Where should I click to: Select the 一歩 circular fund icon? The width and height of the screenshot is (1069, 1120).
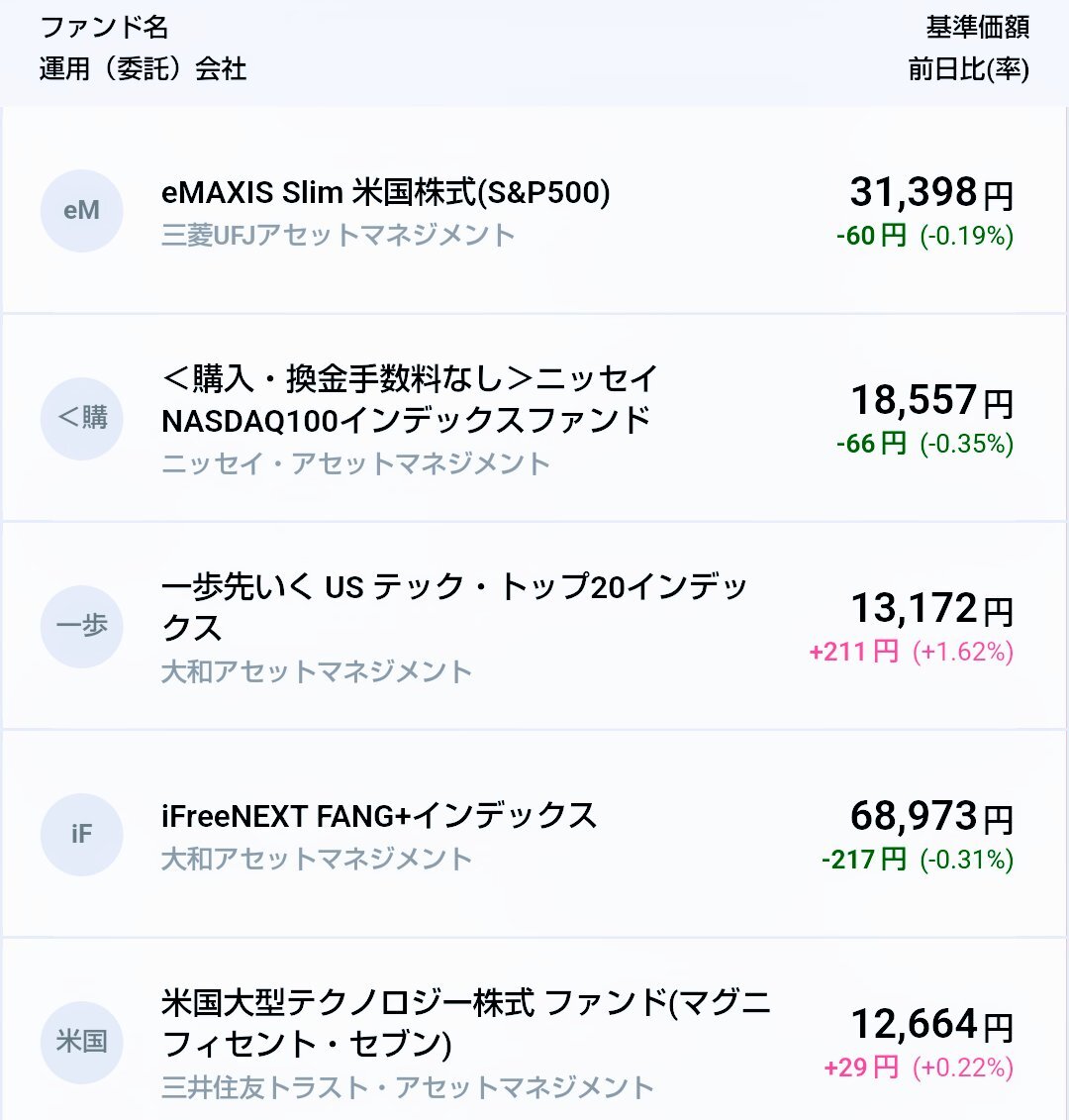click(x=81, y=627)
